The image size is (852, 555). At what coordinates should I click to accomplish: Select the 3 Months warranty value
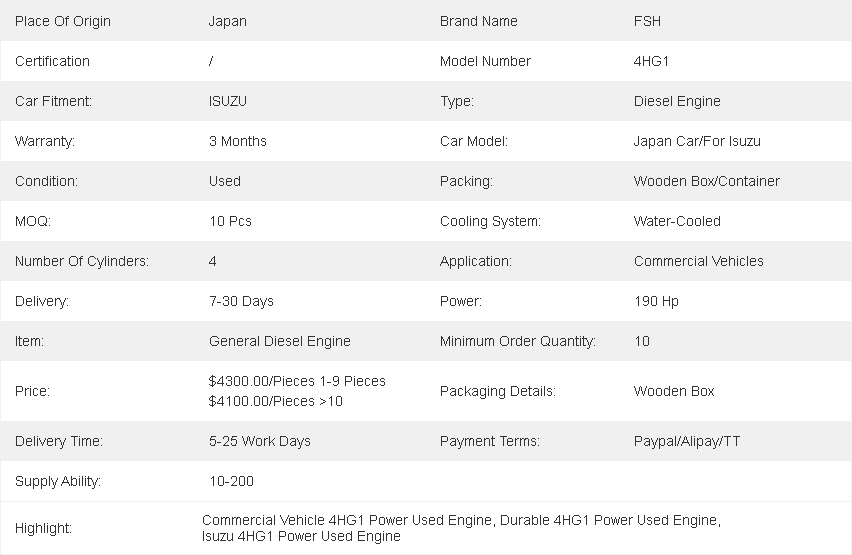coord(237,141)
